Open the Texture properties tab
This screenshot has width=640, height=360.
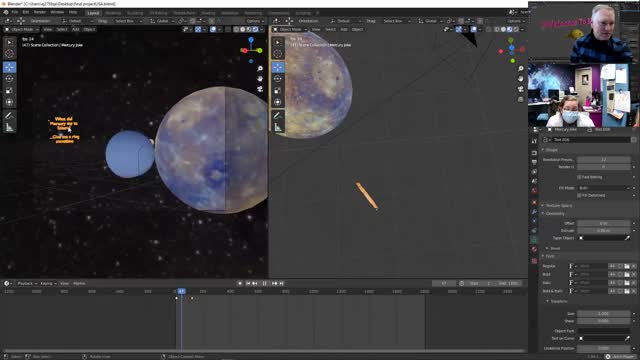point(534,260)
